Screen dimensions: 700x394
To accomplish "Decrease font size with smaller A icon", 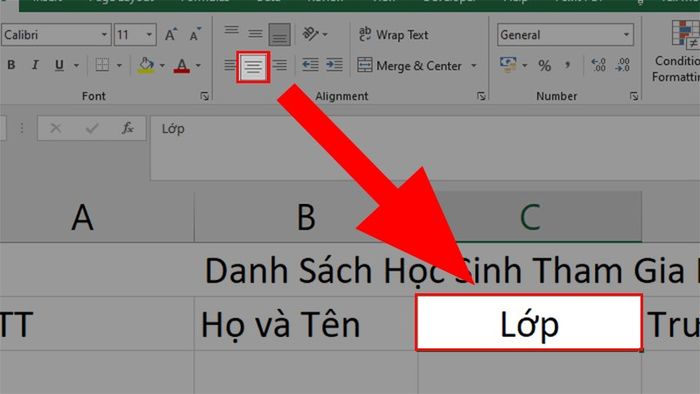I will (x=195, y=34).
